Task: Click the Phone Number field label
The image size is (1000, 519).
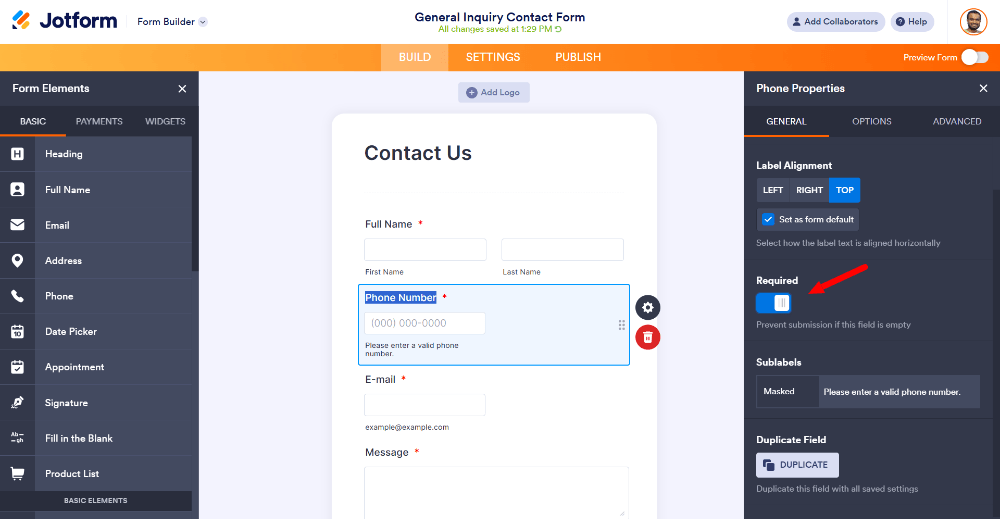Action: point(401,298)
